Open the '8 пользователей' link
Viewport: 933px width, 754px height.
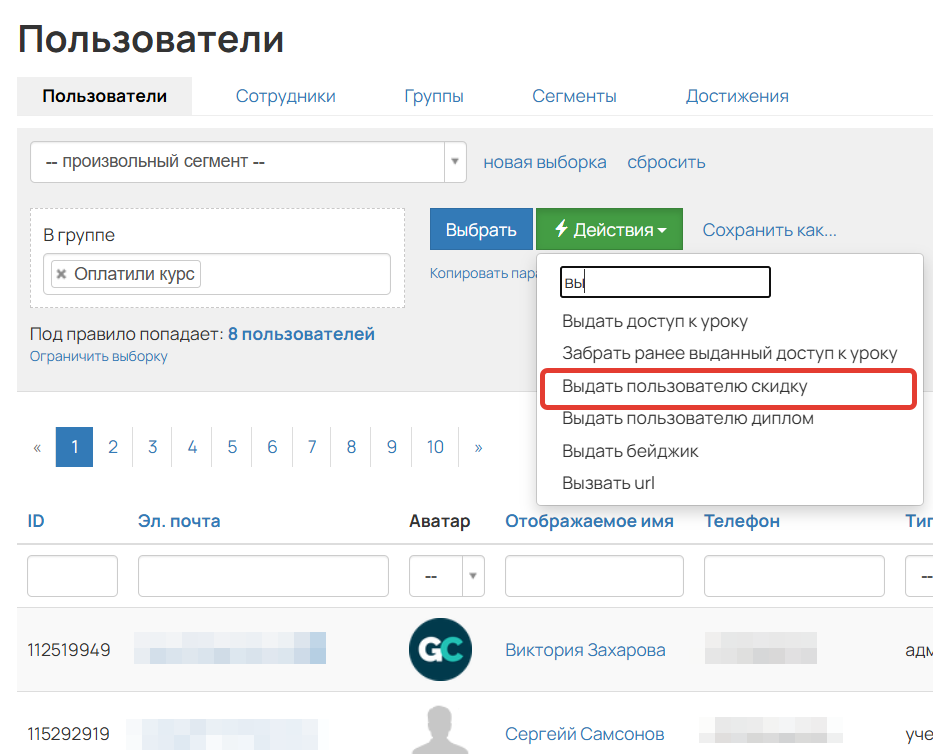301,334
